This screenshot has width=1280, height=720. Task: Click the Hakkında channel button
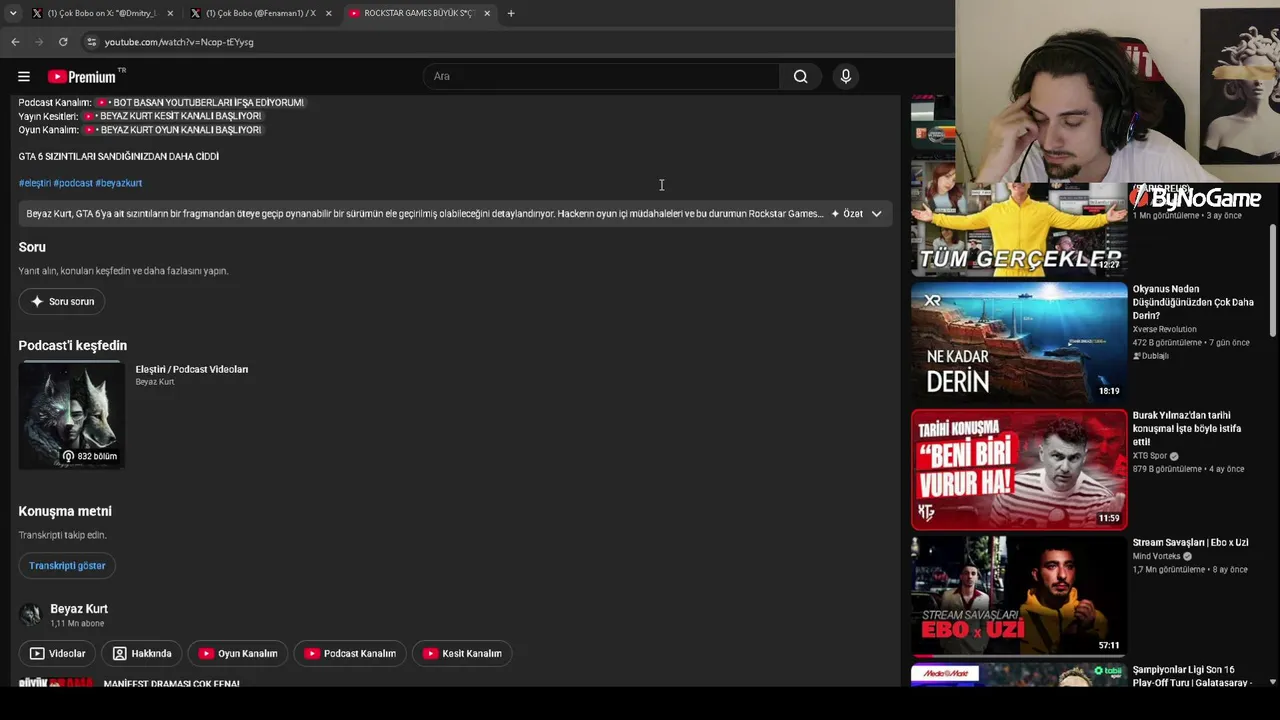[142, 654]
